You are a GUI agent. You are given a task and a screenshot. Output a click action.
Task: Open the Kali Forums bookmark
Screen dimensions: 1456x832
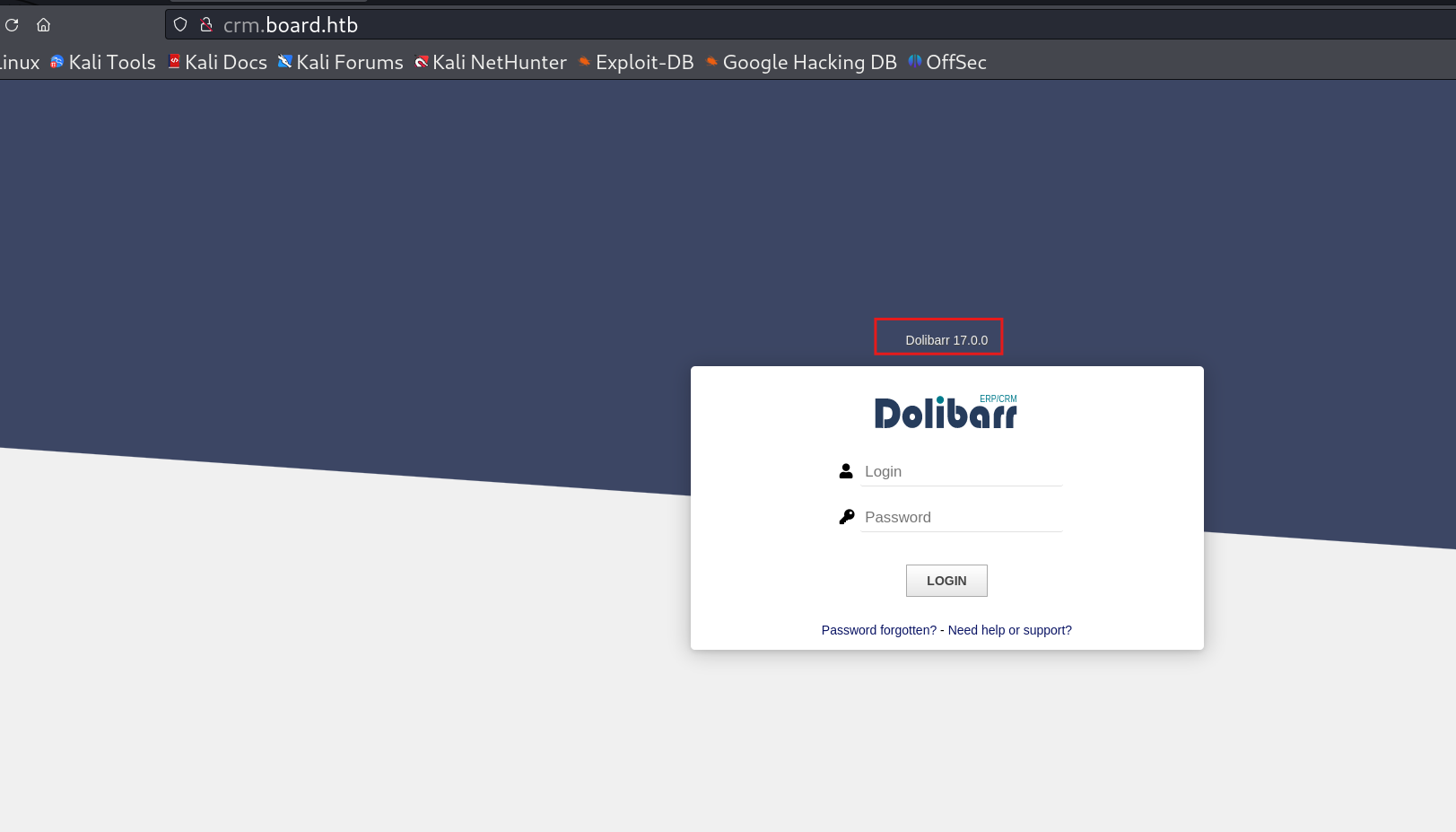[x=341, y=62]
